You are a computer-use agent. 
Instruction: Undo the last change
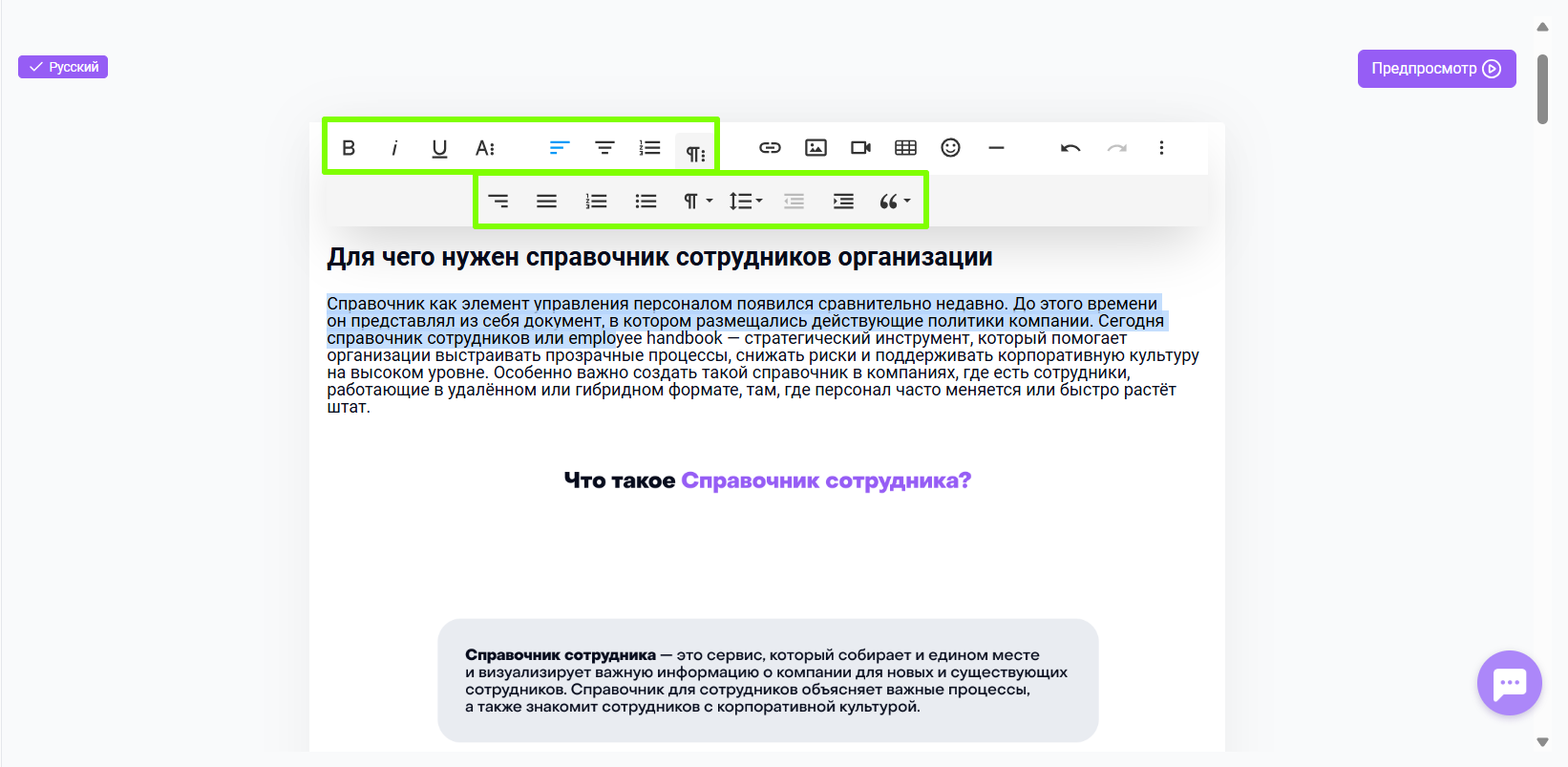(x=1070, y=148)
